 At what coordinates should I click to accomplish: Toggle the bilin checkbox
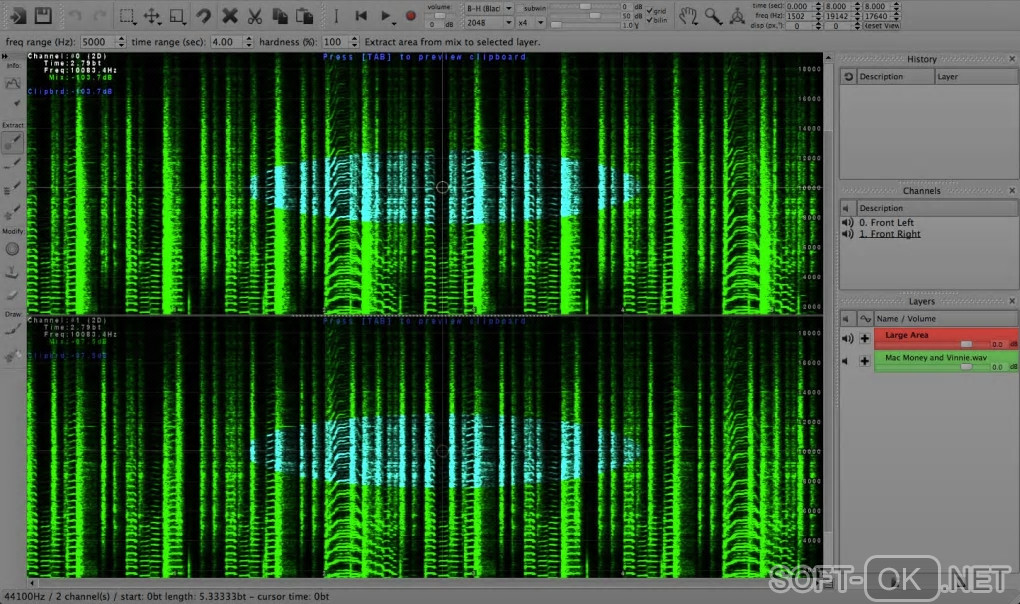point(651,19)
